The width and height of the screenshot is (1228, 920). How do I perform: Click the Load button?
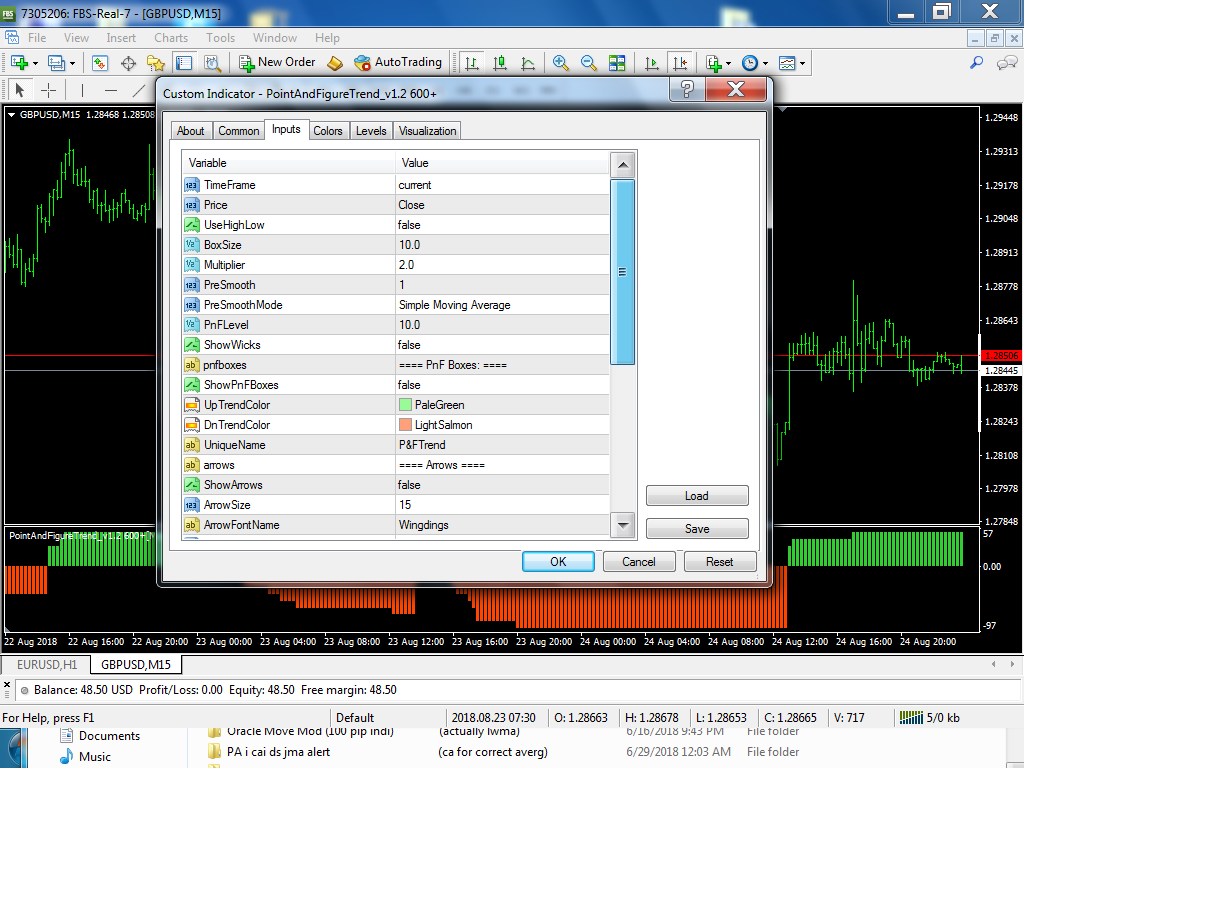(x=697, y=496)
